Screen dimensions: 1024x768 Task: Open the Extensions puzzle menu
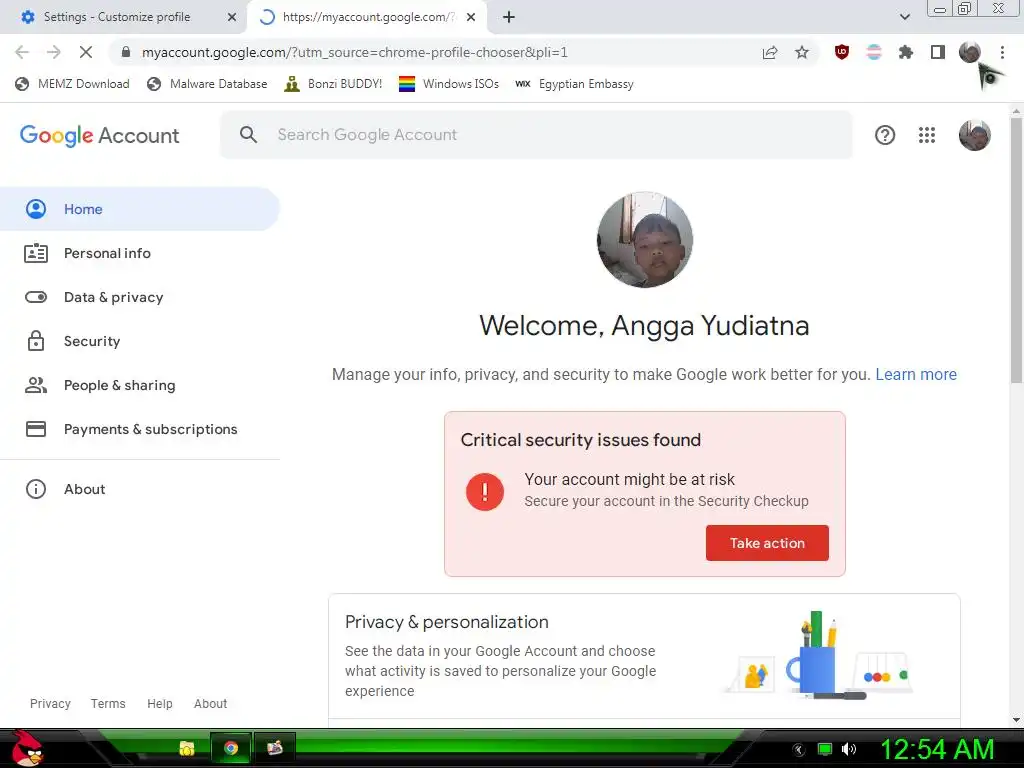pyautogui.click(x=906, y=52)
